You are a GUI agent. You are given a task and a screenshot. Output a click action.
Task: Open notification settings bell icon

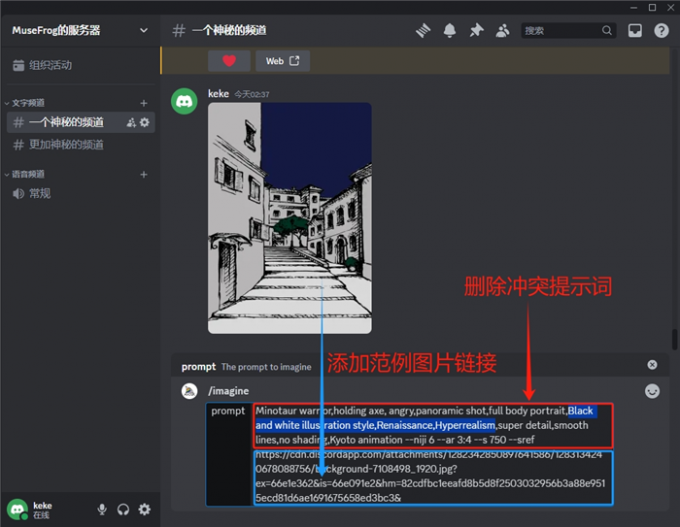click(x=450, y=30)
